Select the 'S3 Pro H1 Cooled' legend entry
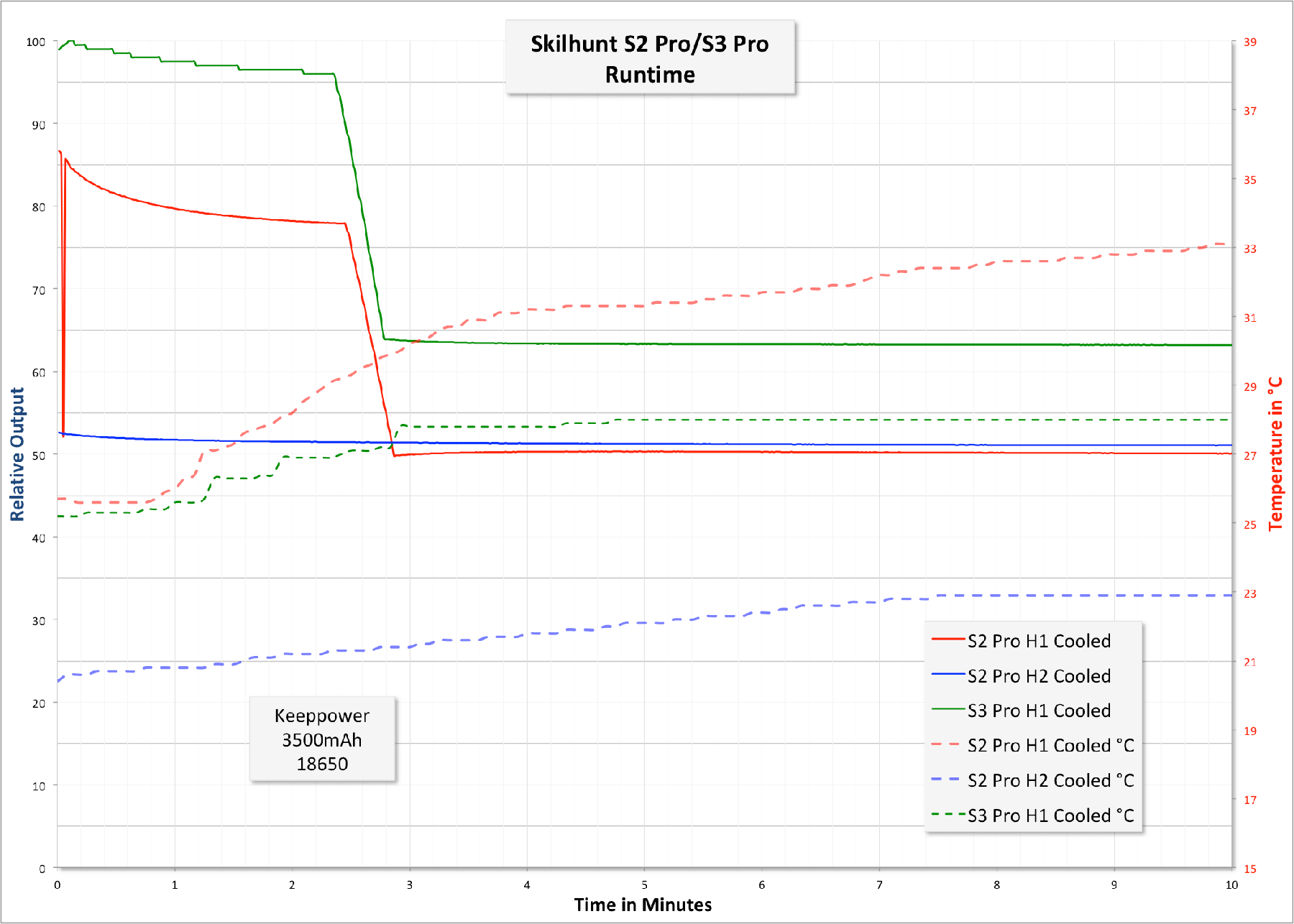This screenshot has width=1294, height=924. coord(1038,711)
